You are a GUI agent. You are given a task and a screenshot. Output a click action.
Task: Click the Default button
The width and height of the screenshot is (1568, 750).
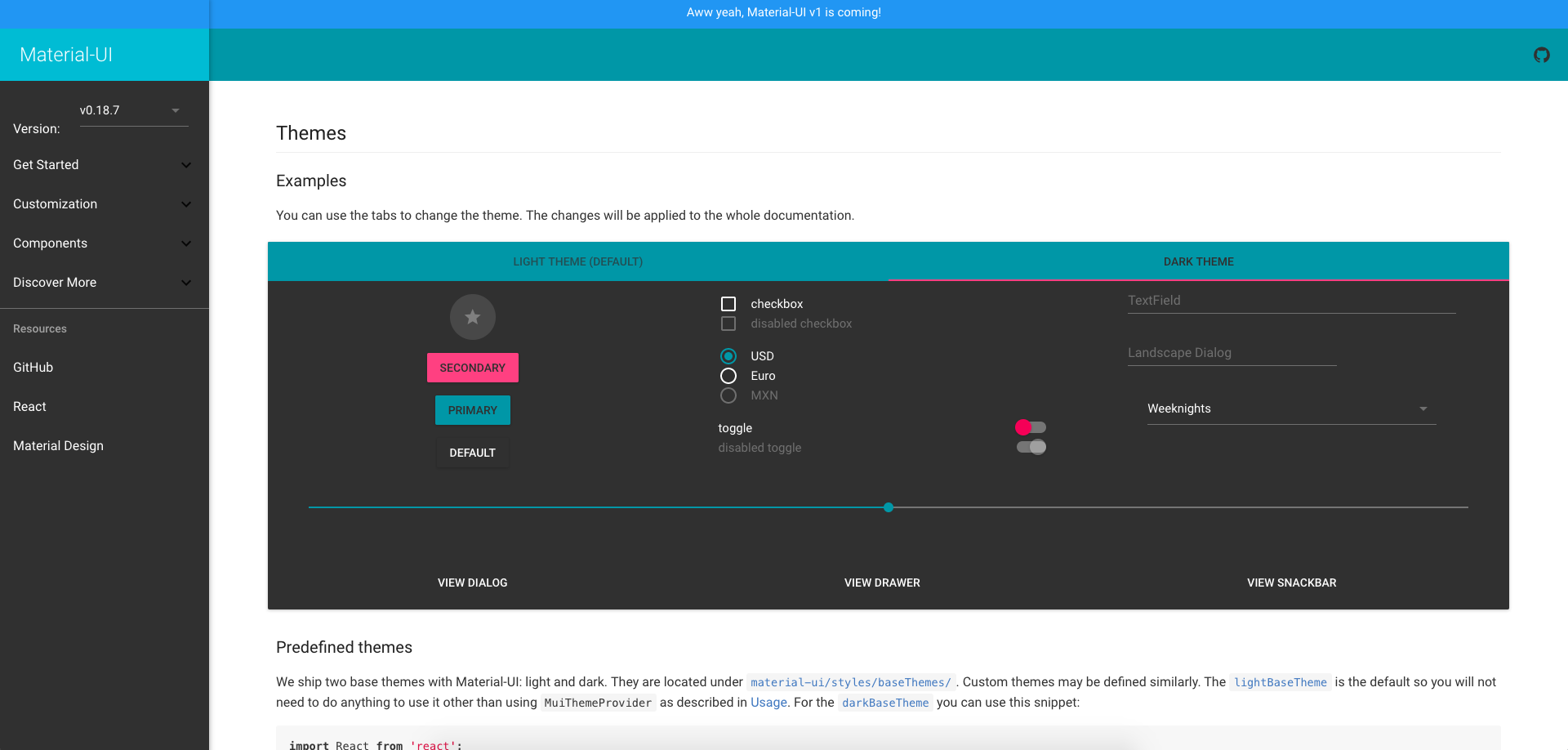(x=473, y=453)
